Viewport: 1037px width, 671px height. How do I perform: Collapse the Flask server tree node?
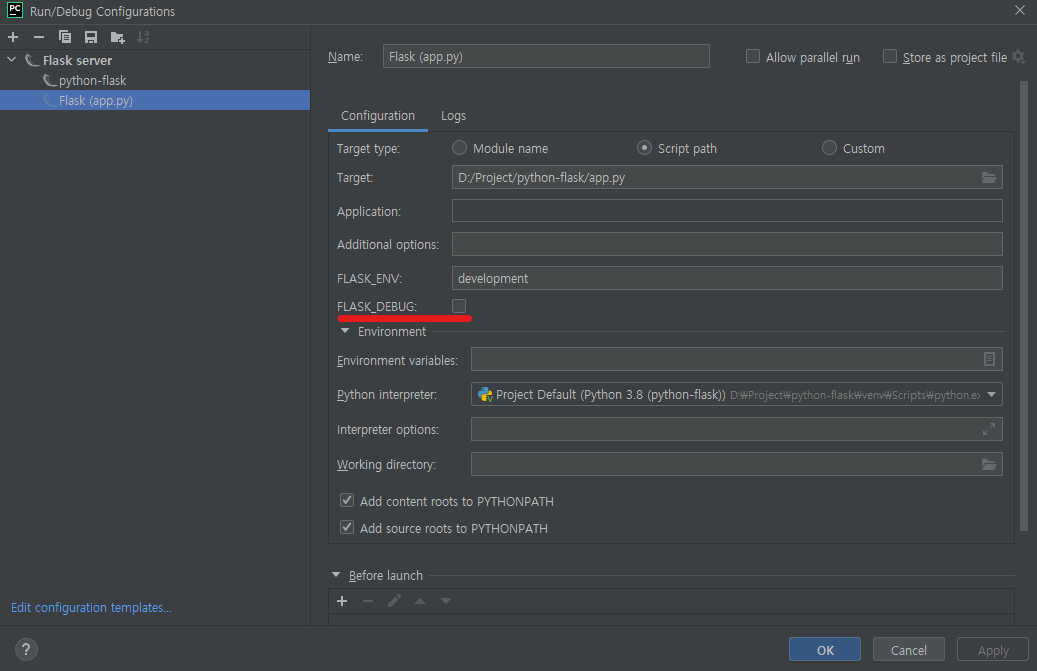[x=12, y=59]
